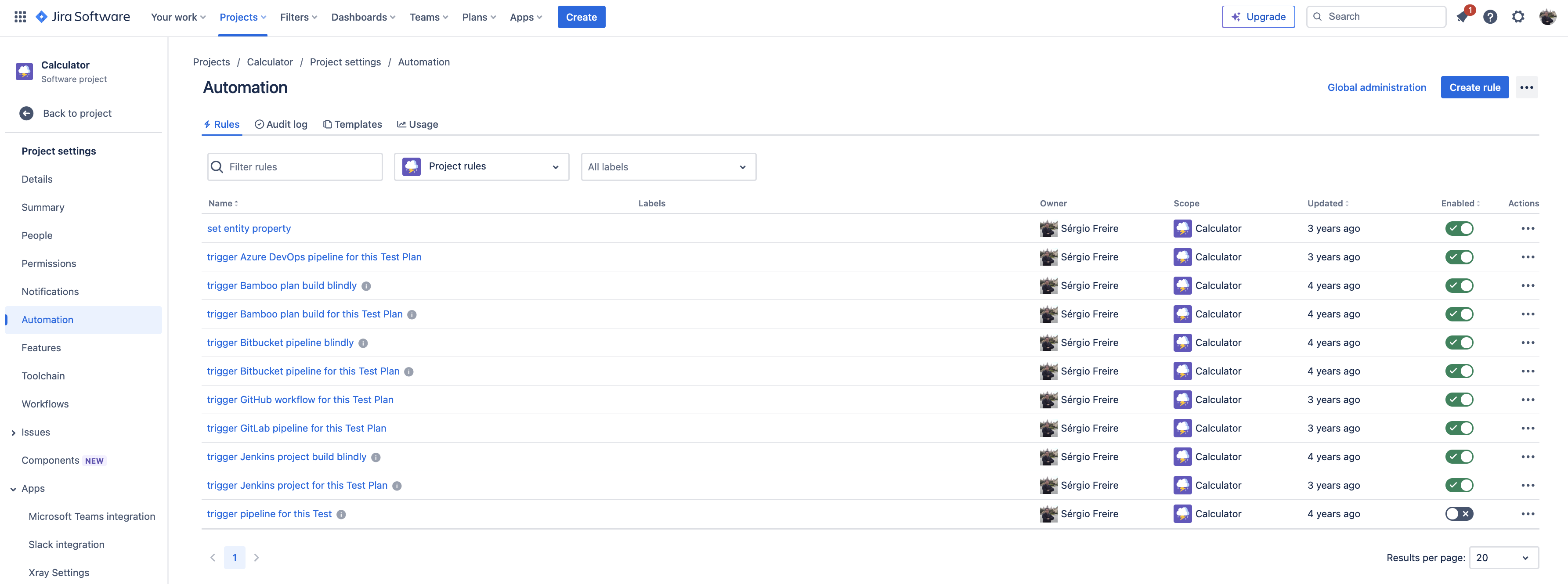Image resolution: width=1568 pixels, height=584 pixels.
Task: Click info icon beside trigger Jenkins project build blindly
Action: click(x=376, y=458)
